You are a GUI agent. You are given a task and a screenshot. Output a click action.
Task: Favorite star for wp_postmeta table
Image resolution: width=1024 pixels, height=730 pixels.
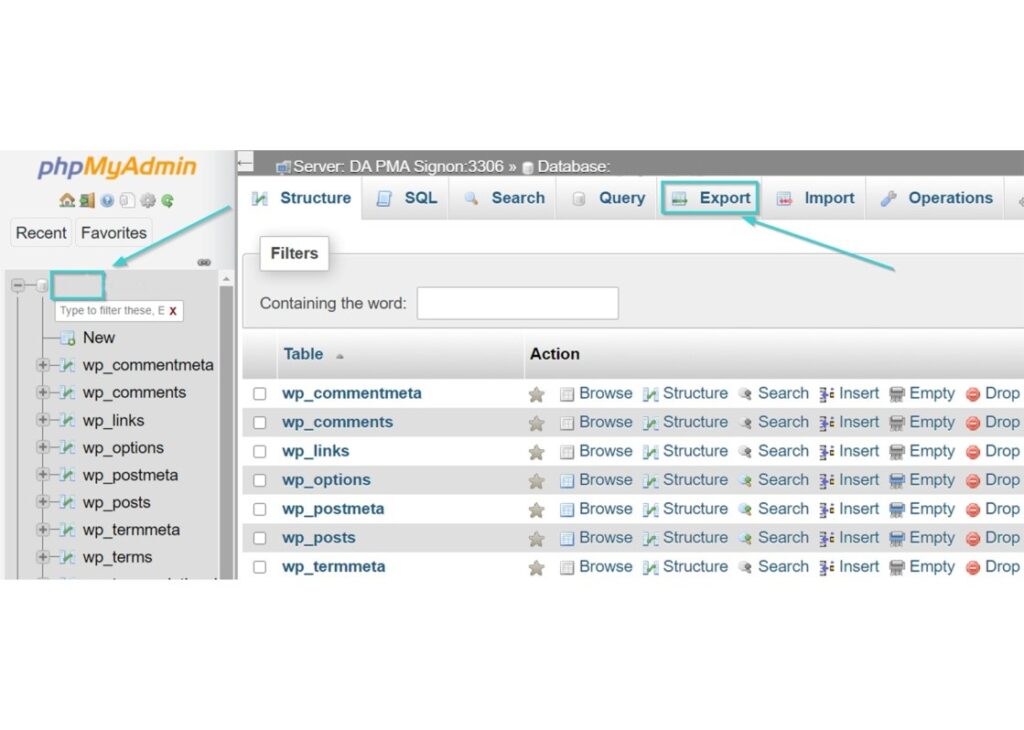coord(536,510)
